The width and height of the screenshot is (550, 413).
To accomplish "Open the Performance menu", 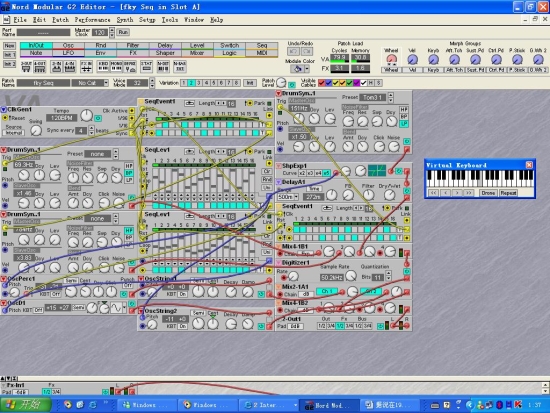I will click(92, 20).
